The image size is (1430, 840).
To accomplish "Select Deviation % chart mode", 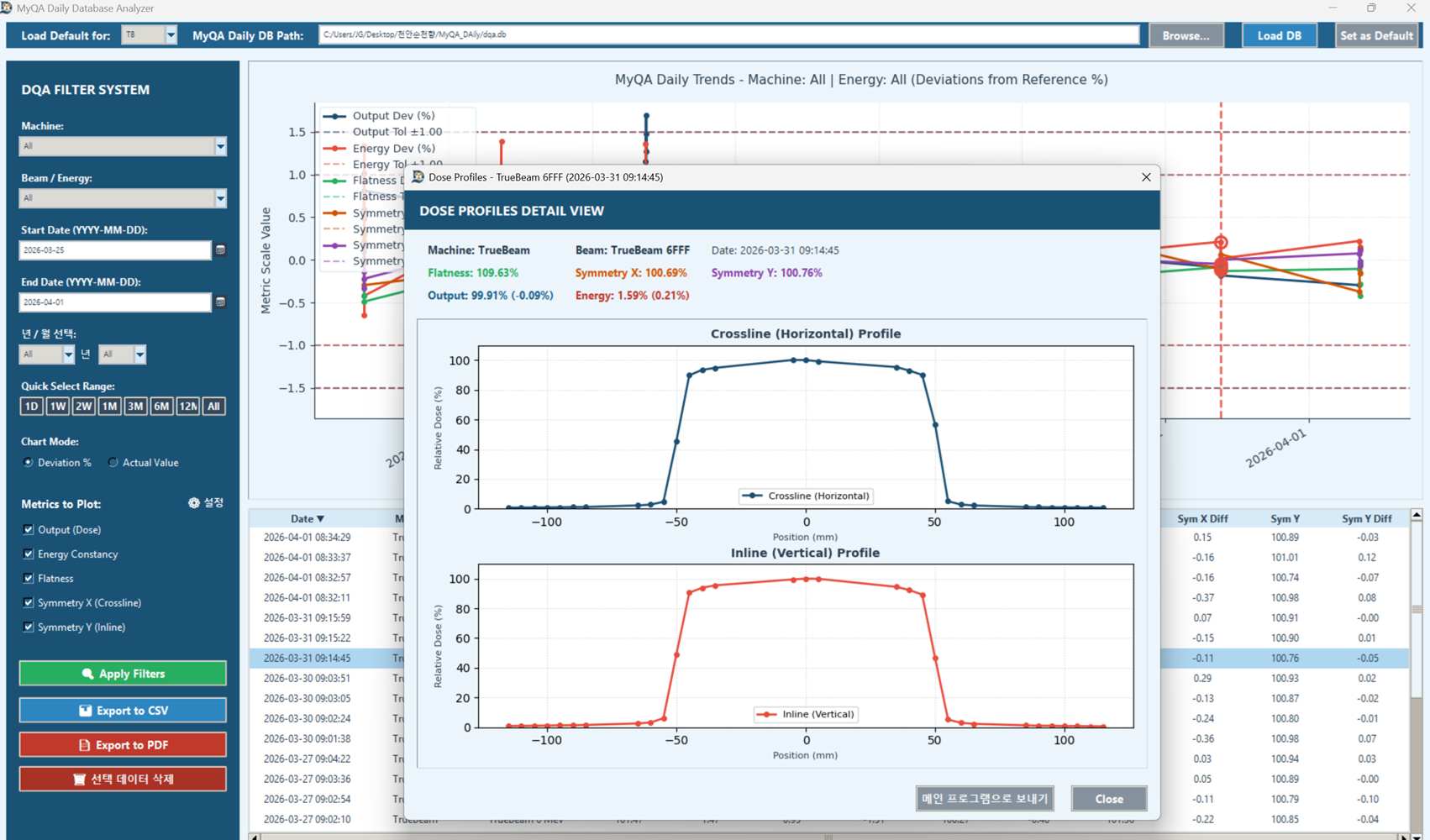I will pos(29,463).
